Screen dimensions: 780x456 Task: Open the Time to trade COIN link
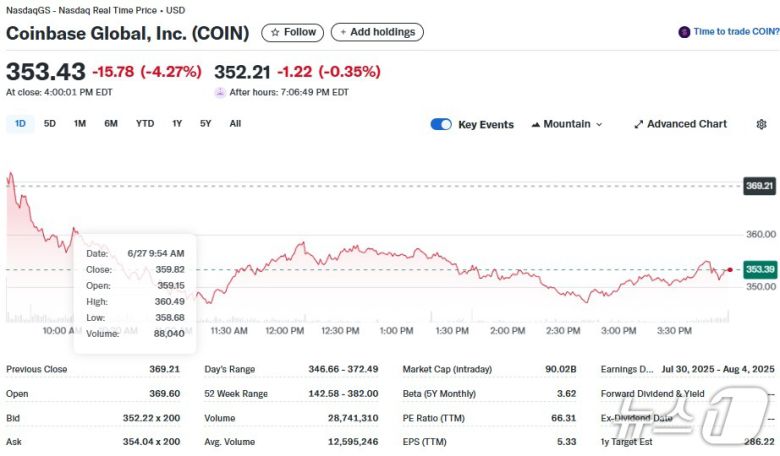[736, 32]
